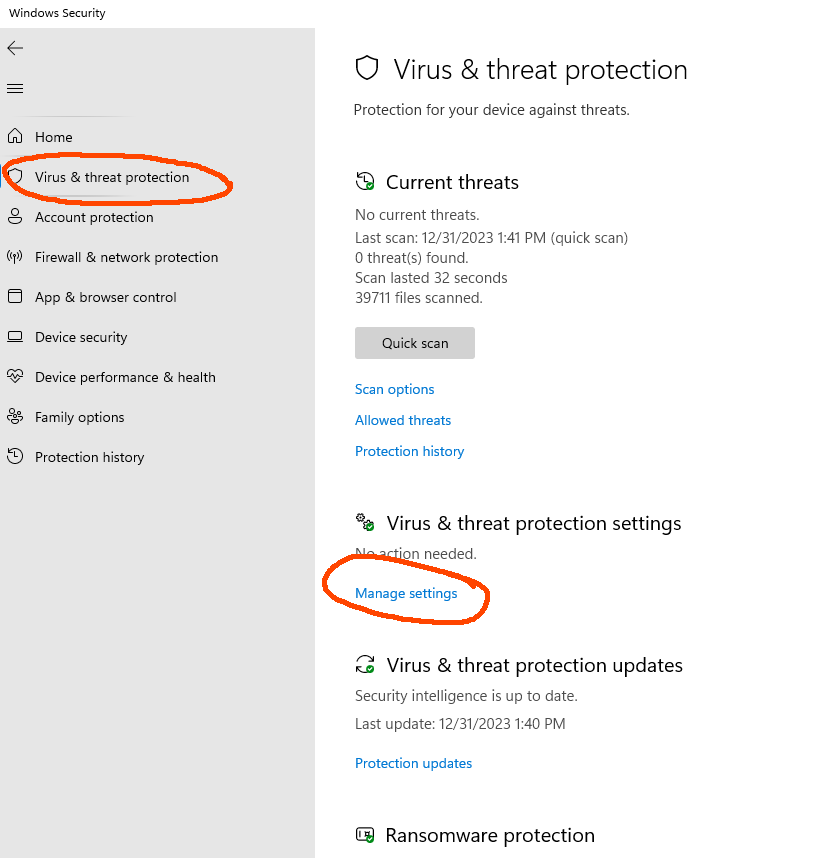Open Scan options link
The width and height of the screenshot is (826, 858).
coord(394,389)
